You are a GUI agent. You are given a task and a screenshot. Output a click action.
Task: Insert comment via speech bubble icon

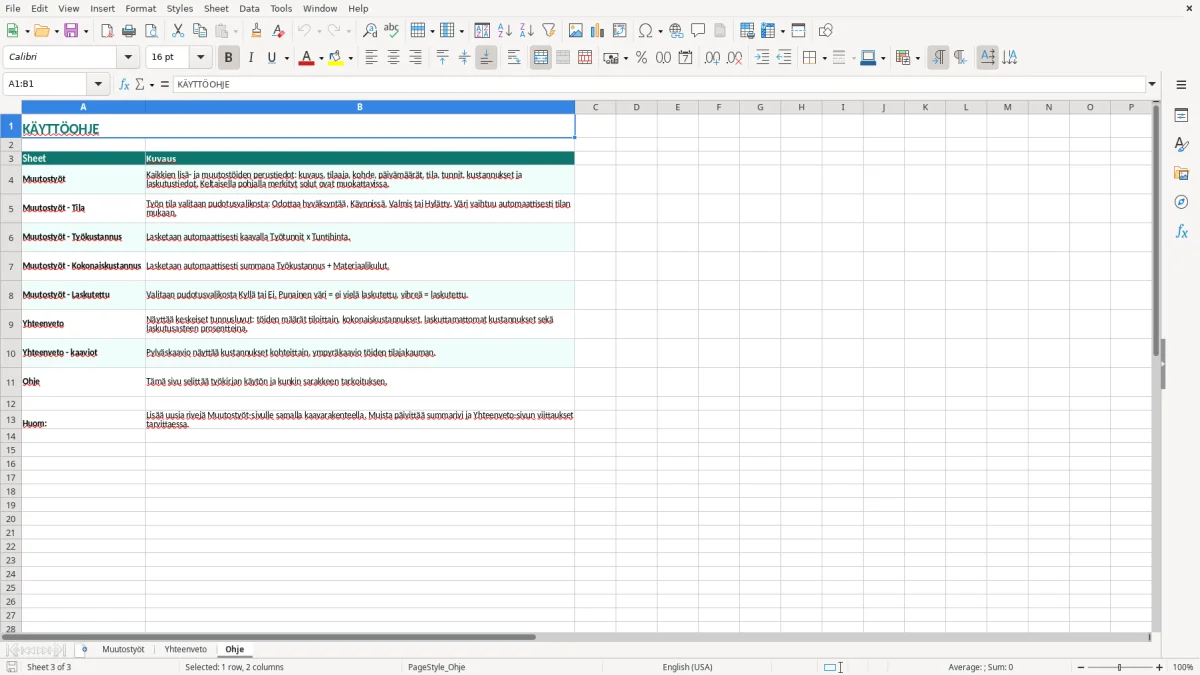[x=698, y=31]
